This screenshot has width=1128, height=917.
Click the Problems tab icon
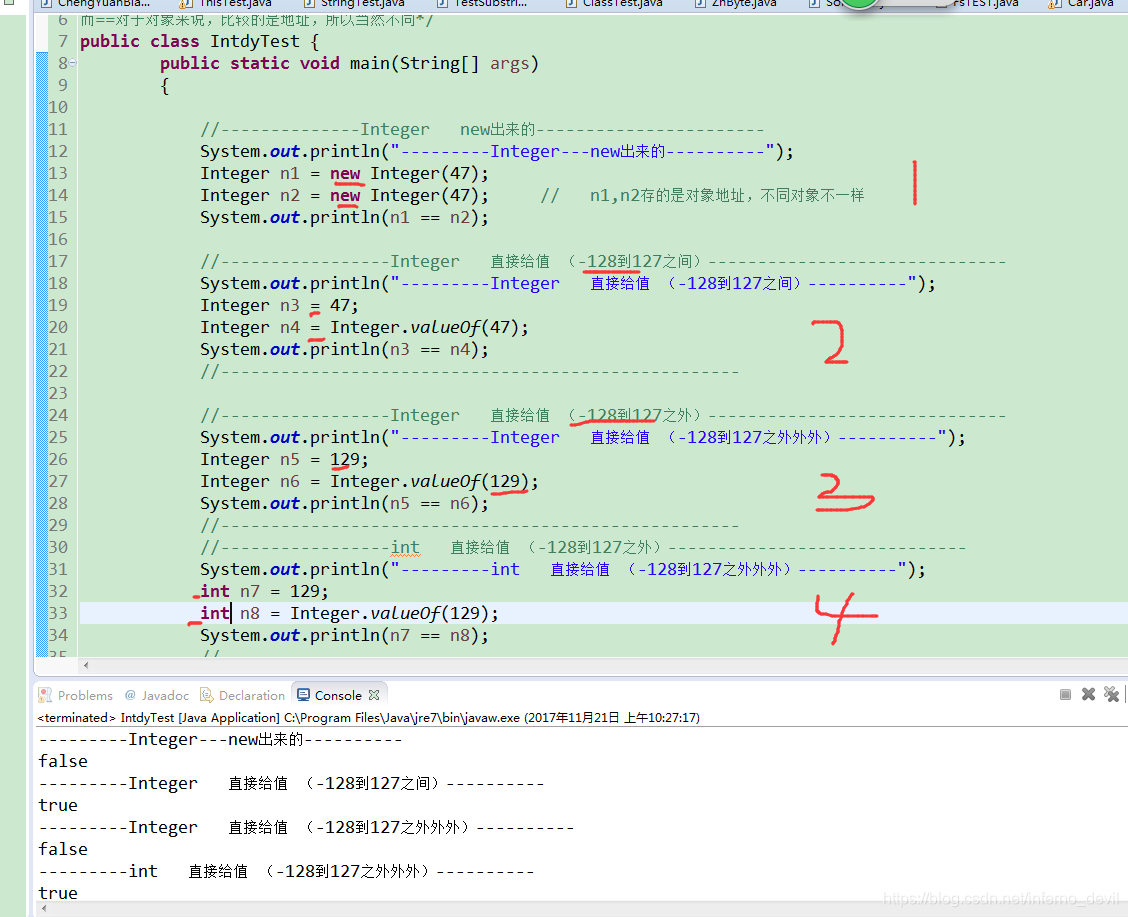(45, 695)
